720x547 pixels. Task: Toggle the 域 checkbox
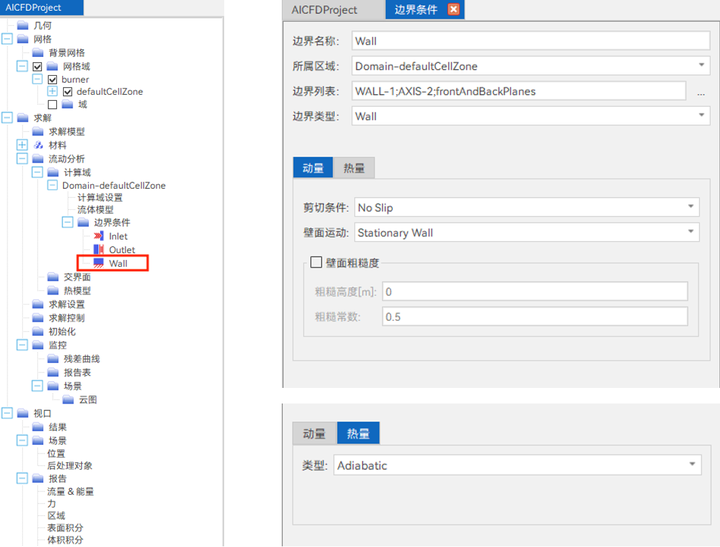[52, 105]
